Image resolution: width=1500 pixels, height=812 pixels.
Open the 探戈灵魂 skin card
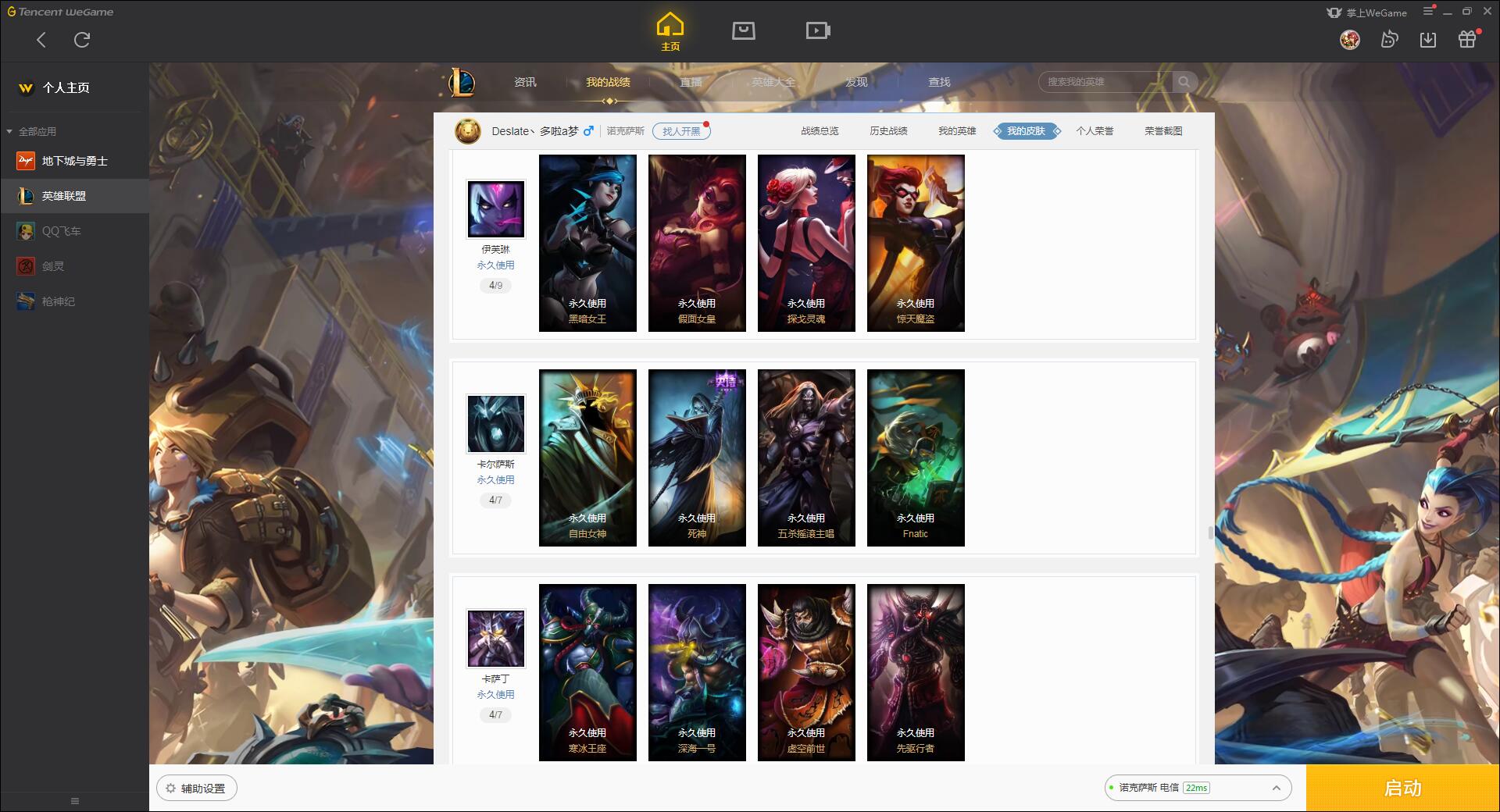806,243
